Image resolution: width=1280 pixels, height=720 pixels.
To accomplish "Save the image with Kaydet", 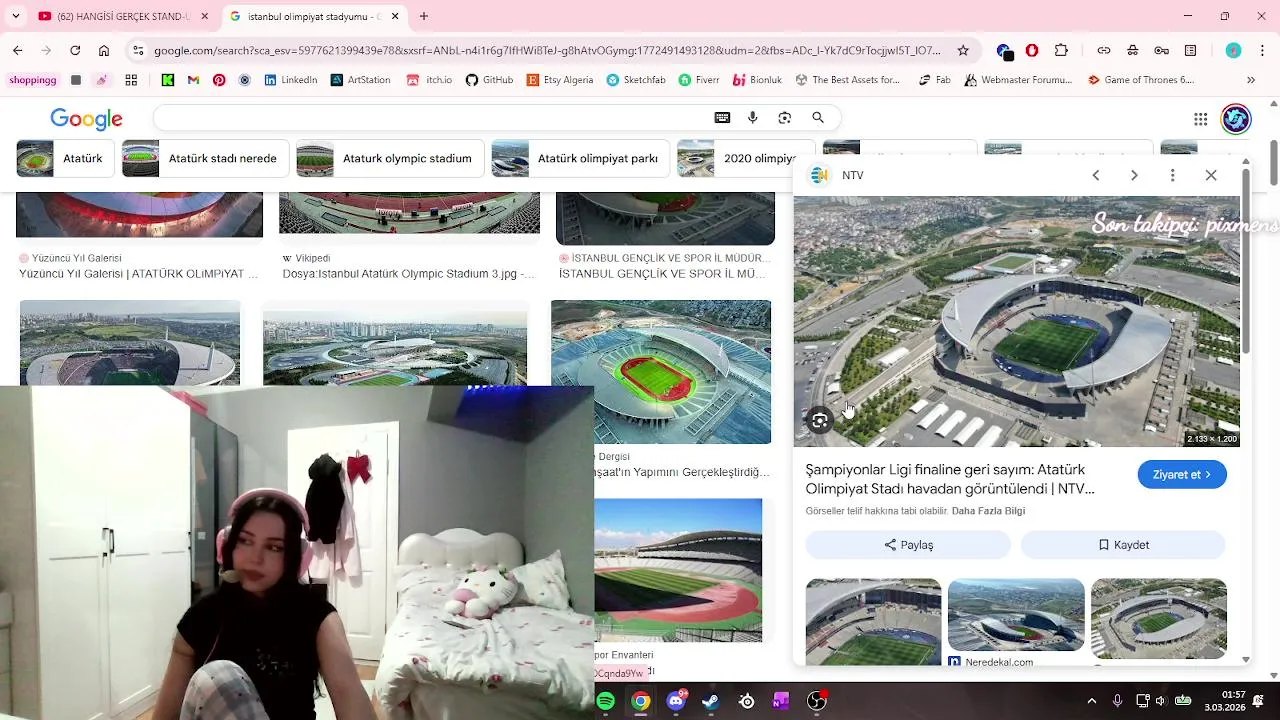I will [x=1123, y=545].
